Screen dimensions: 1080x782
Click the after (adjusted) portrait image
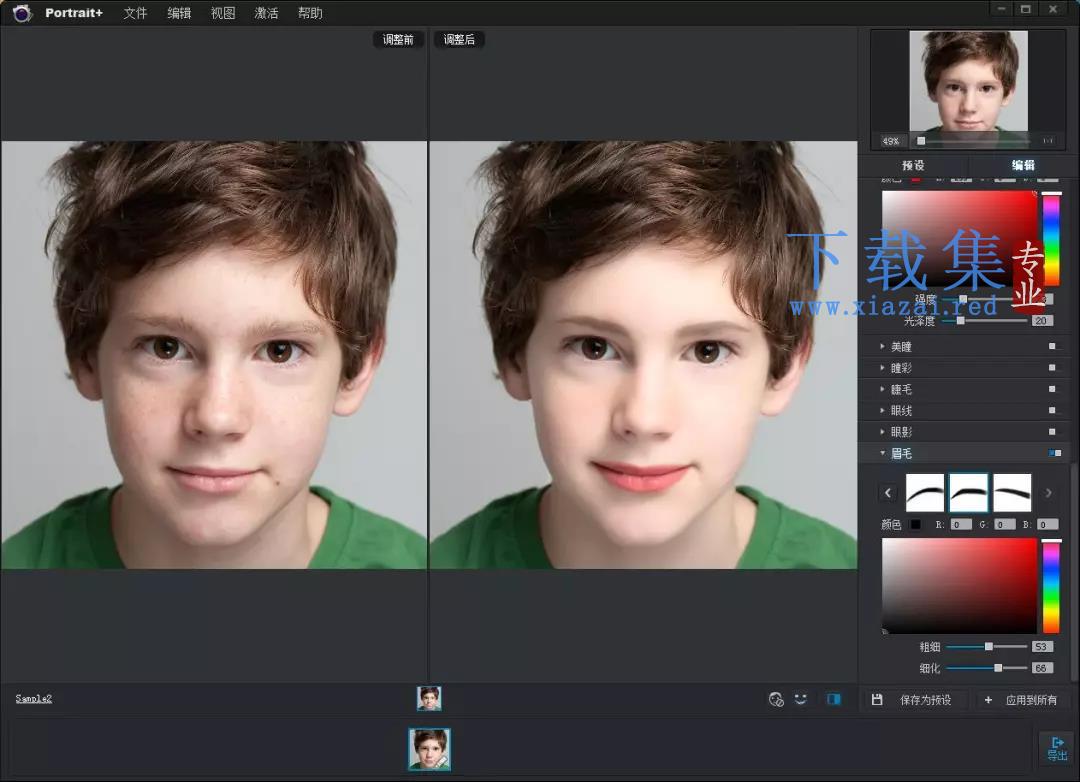click(x=643, y=355)
